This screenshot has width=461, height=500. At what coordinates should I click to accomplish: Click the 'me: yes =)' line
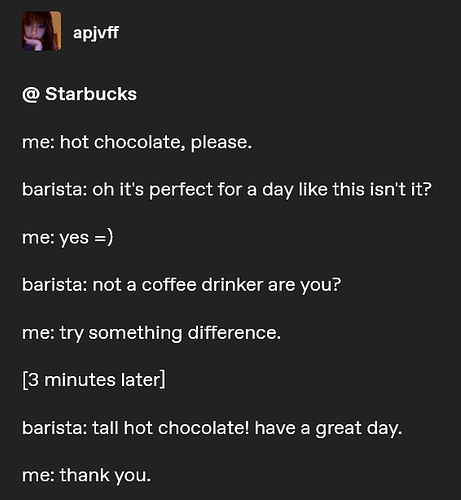68,238
